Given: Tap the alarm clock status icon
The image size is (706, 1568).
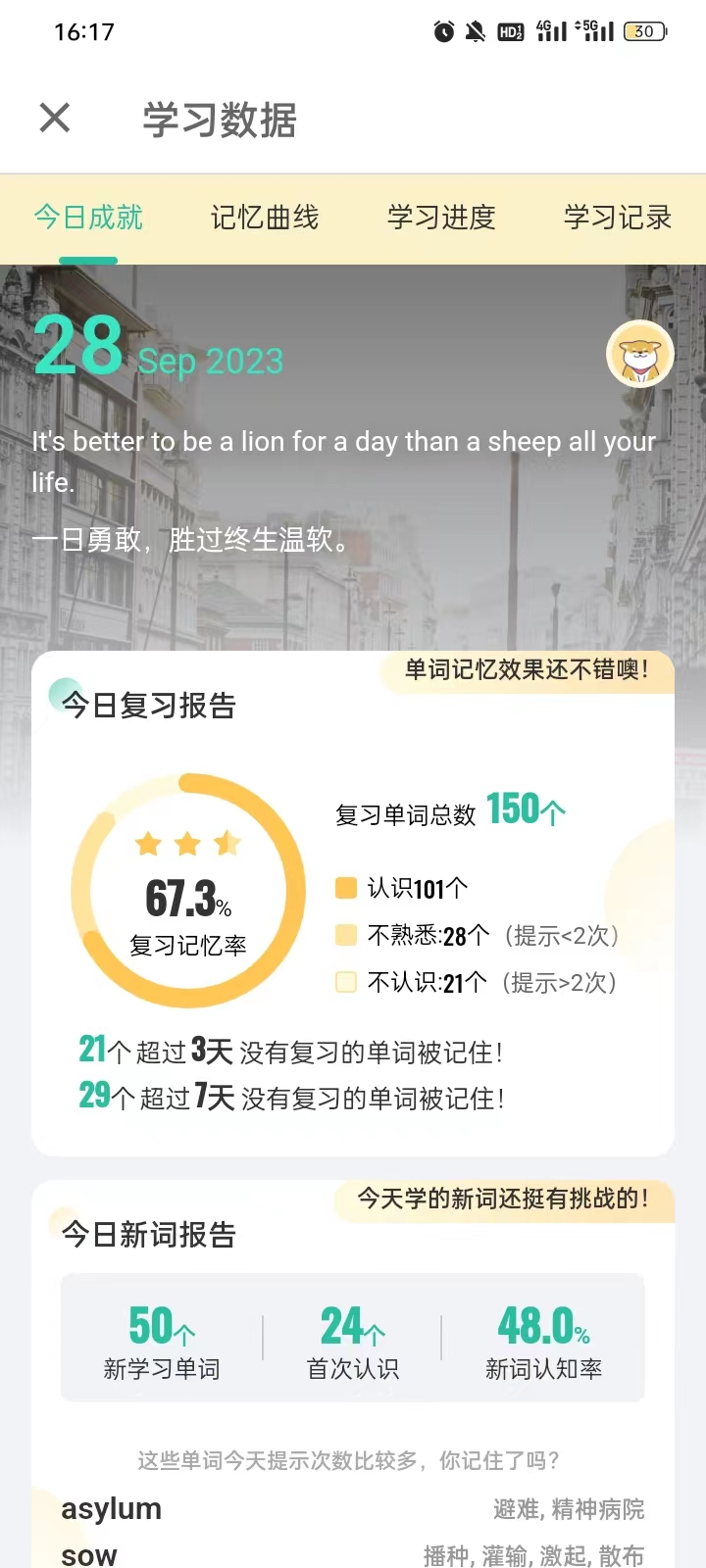Looking at the screenshot, I should click(x=444, y=32).
